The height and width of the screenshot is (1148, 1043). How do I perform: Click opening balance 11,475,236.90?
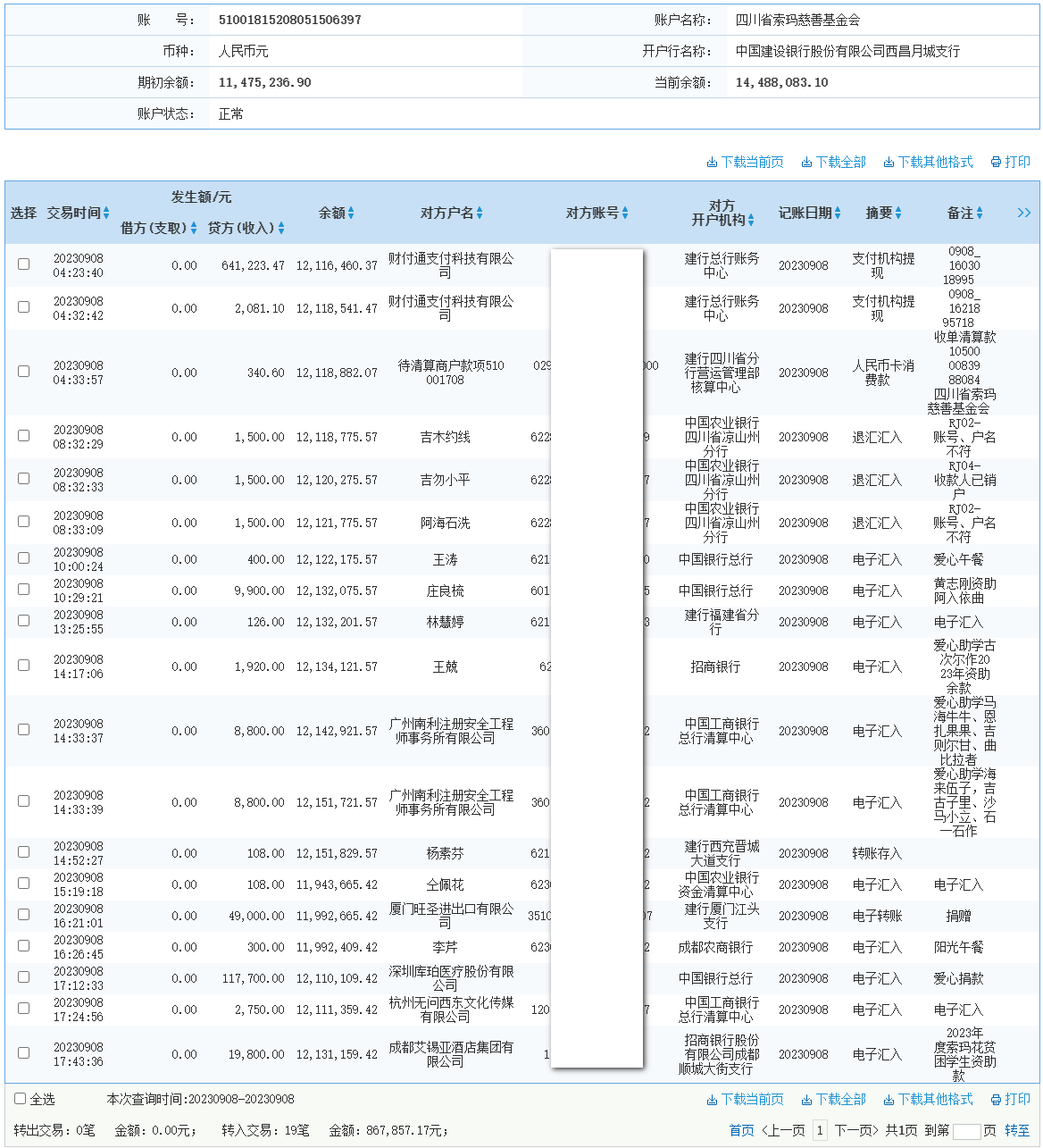click(265, 82)
